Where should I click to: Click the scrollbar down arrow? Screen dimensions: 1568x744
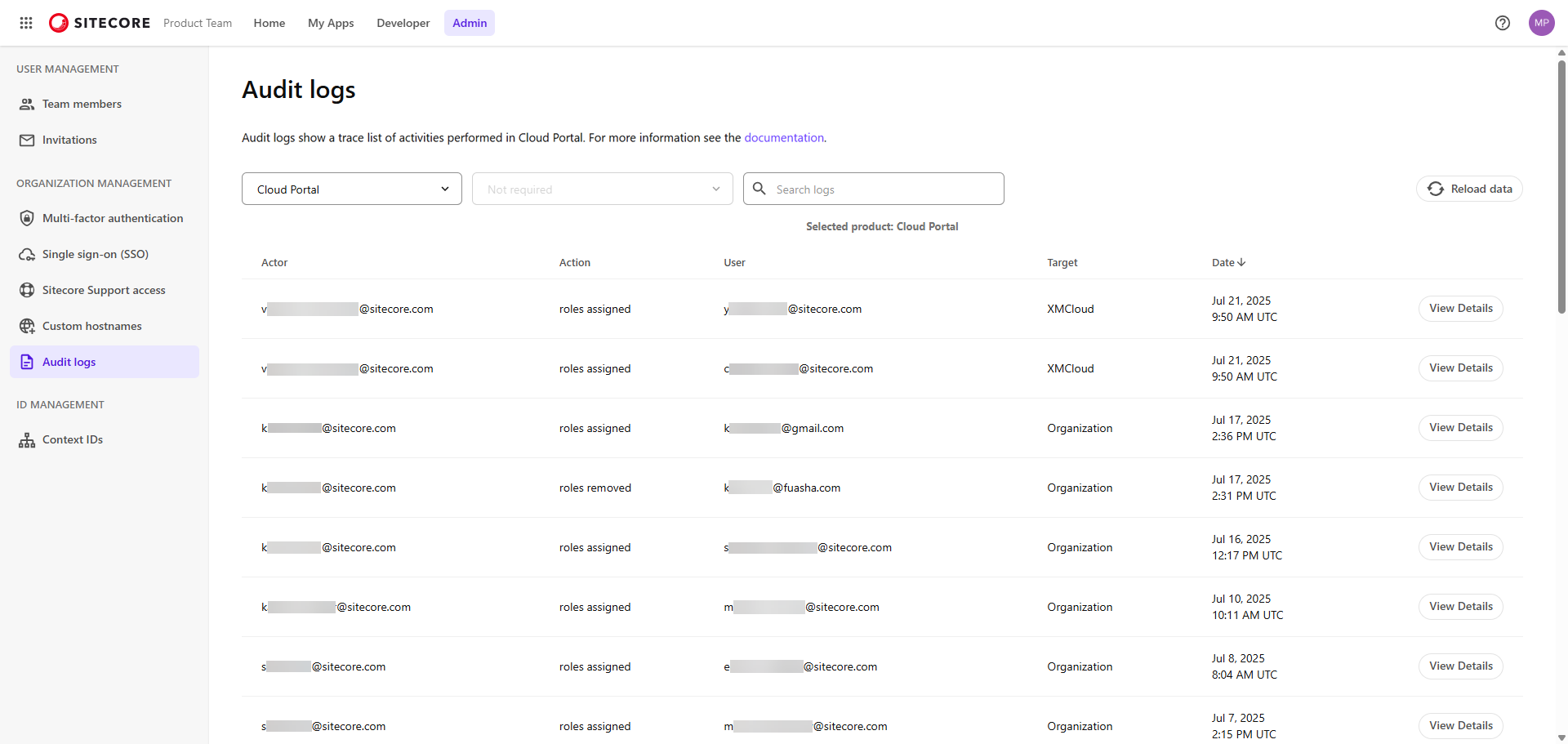1561,737
